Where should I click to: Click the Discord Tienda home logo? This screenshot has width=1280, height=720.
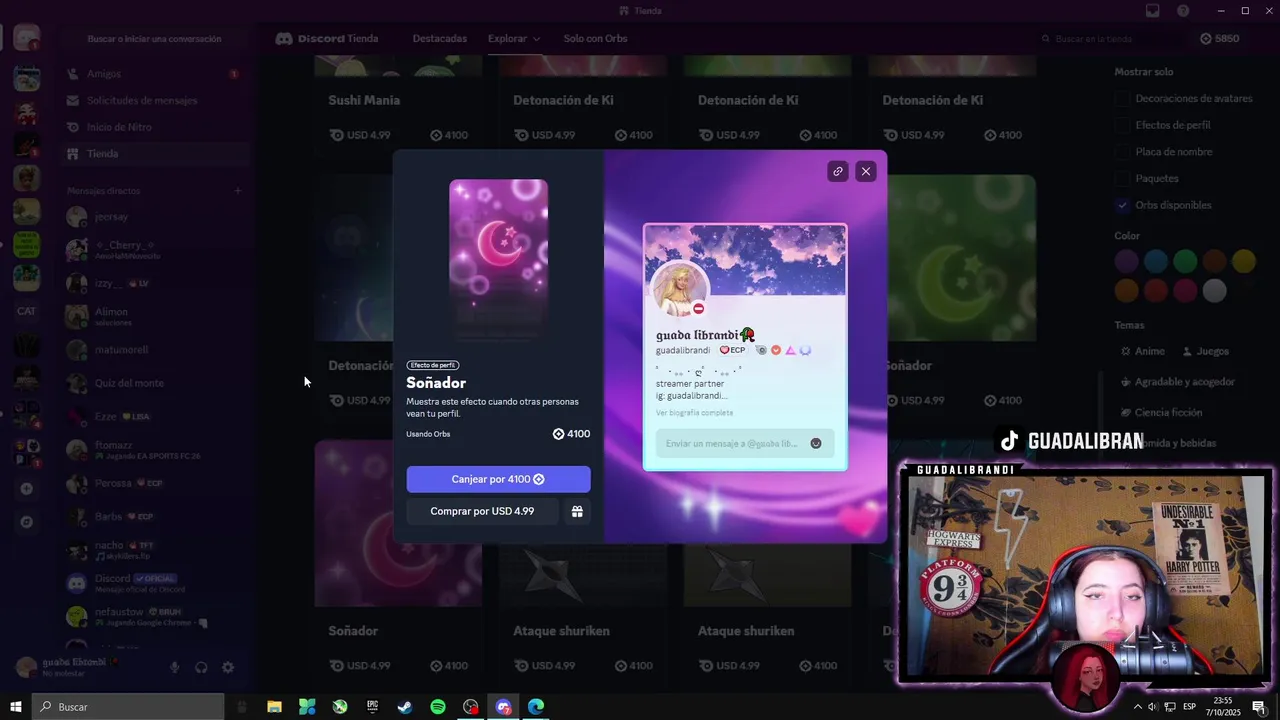click(327, 38)
